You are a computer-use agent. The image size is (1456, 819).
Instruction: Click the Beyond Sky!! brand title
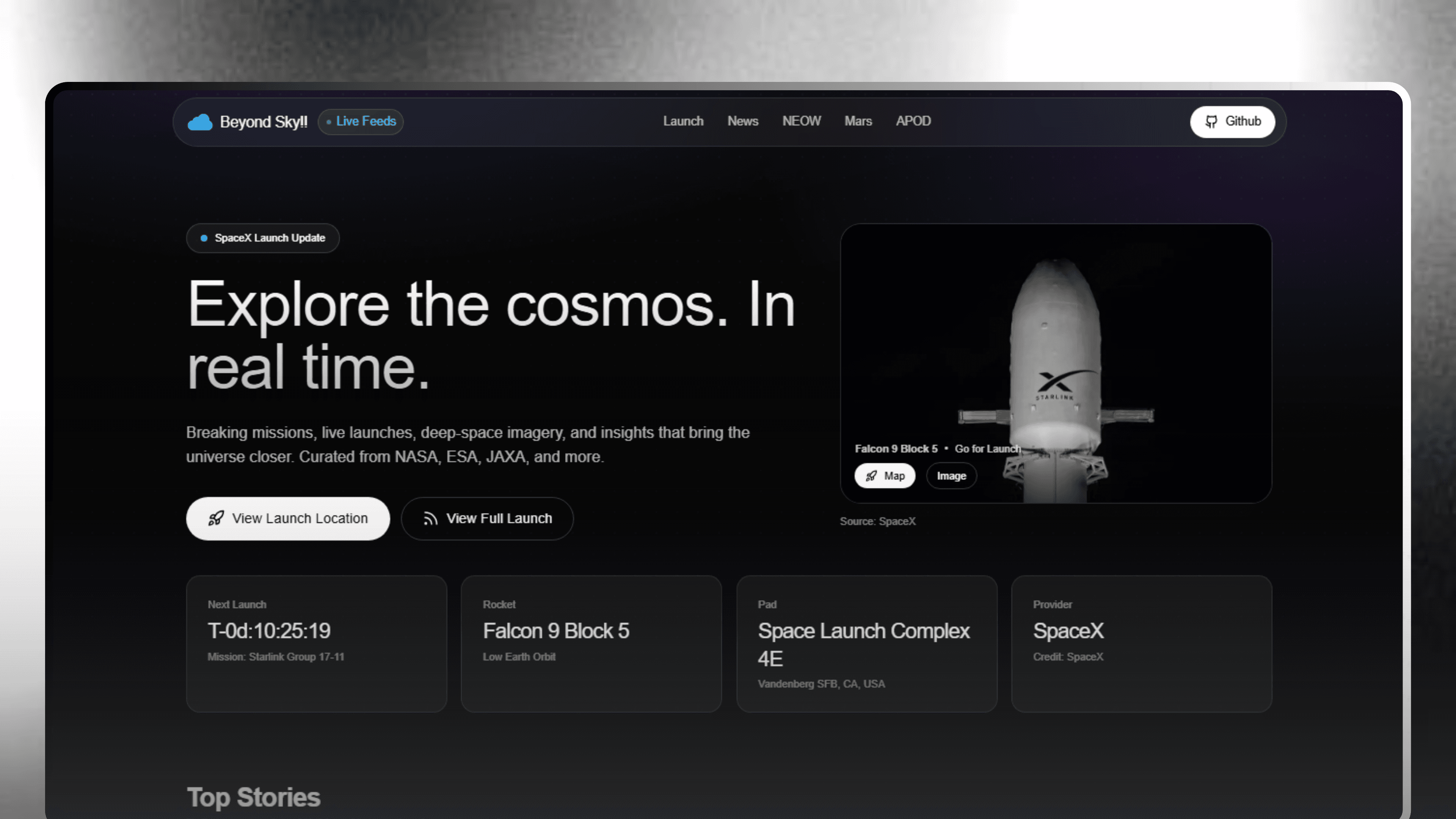(x=264, y=121)
